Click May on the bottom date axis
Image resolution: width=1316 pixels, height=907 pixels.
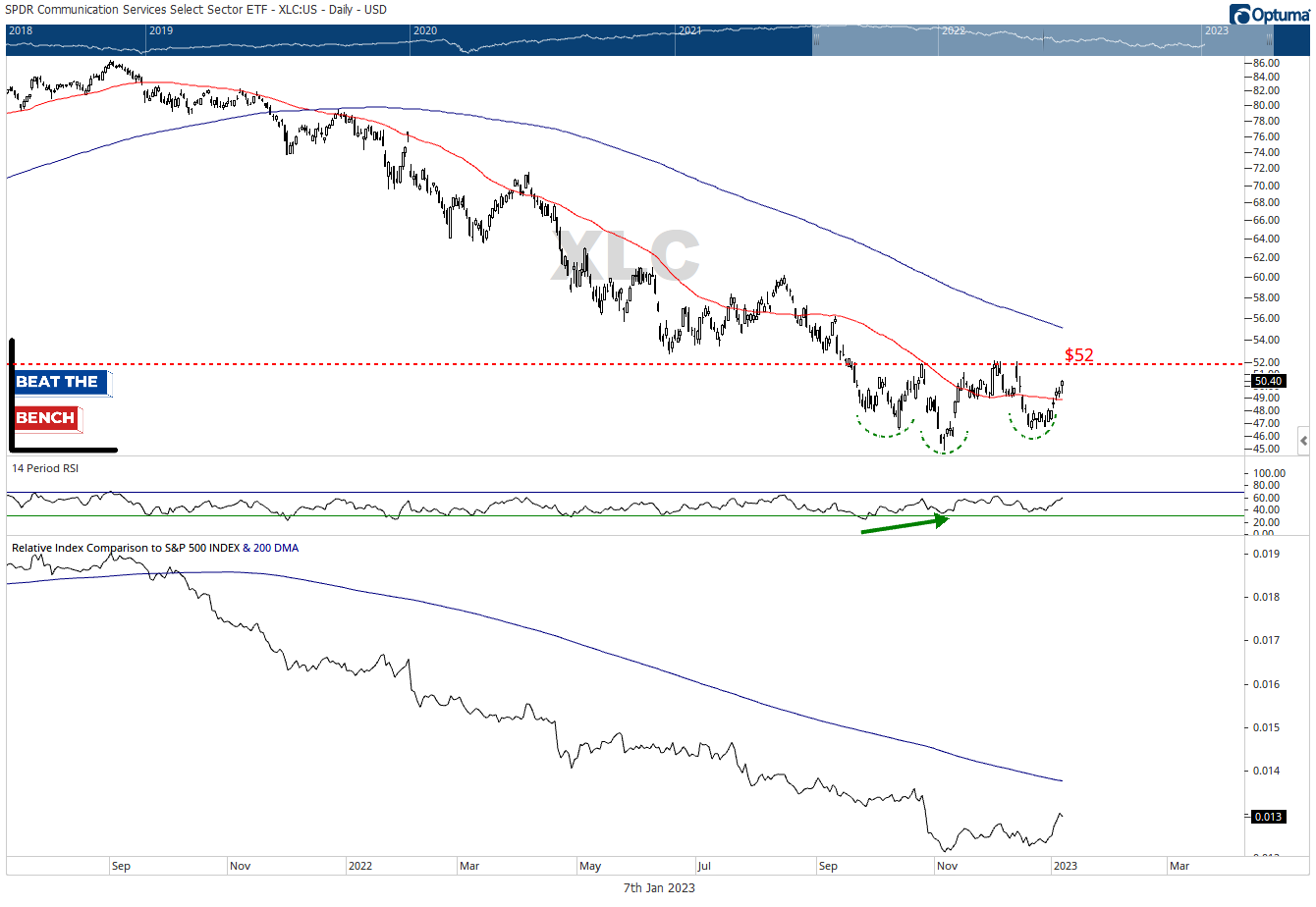coord(590,866)
